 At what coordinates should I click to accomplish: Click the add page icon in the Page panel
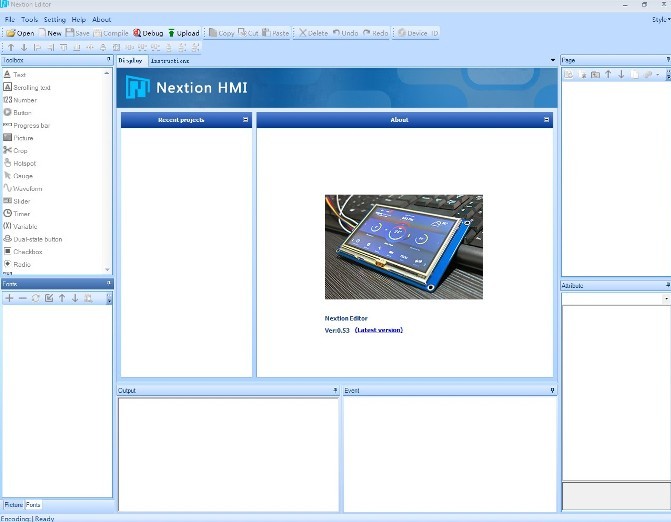[x=568, y=74]
